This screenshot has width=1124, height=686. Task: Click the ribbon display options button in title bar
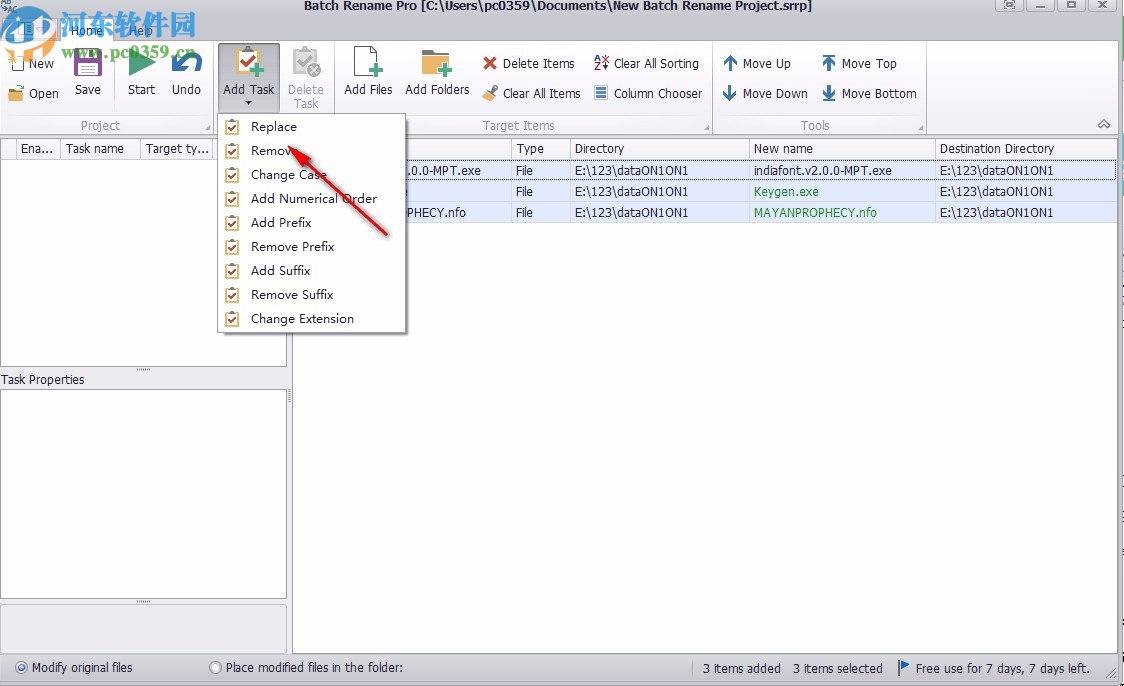(x=1009, y=5)
